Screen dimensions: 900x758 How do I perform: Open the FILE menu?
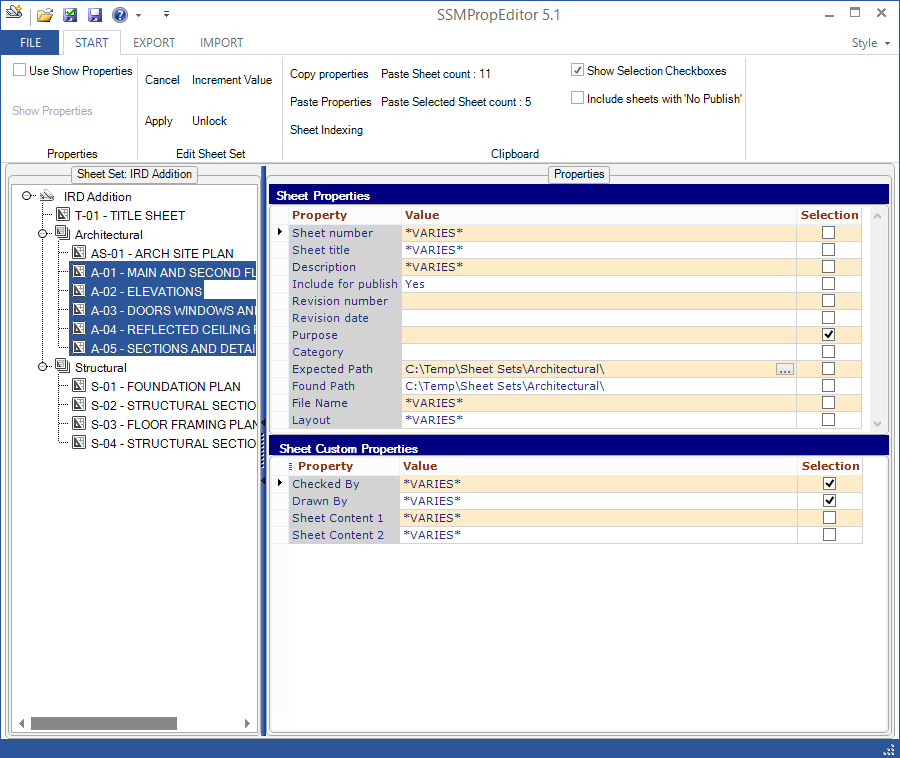pyautogui.click(x=30, y=43)
